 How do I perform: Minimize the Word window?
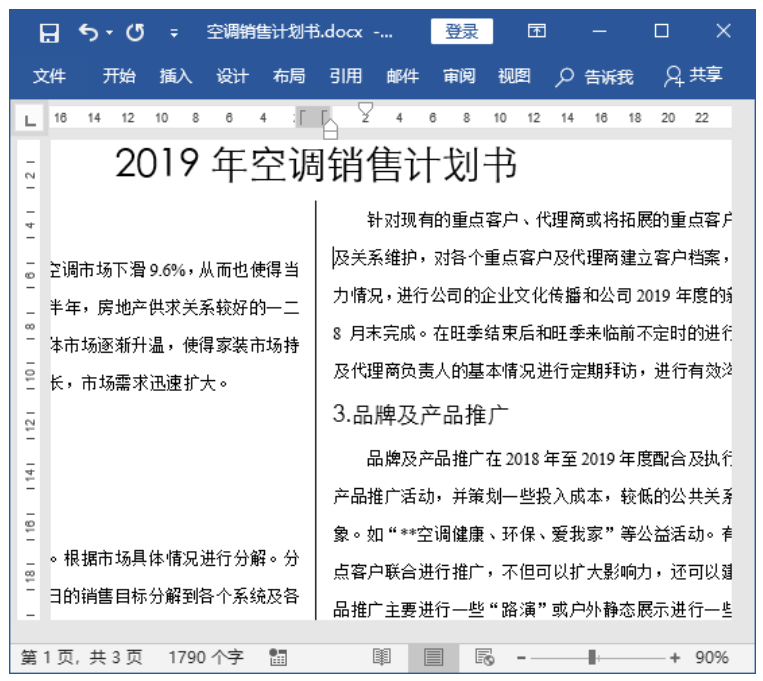click(600, 32)
